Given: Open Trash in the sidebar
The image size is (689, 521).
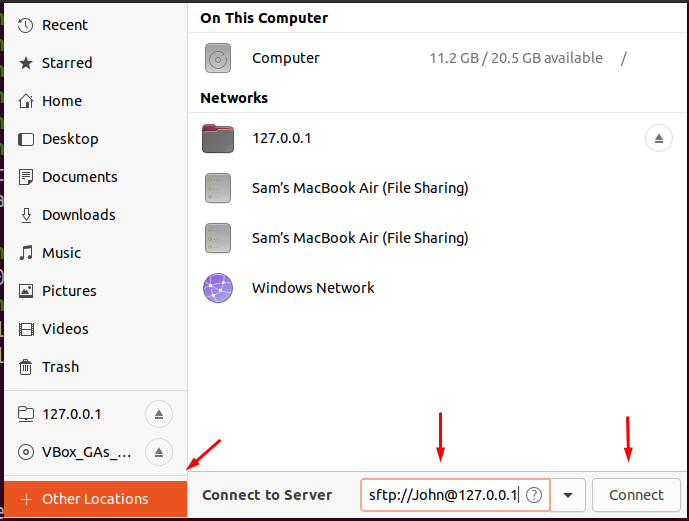Looking at the screenshot, I should coord(95,367).
